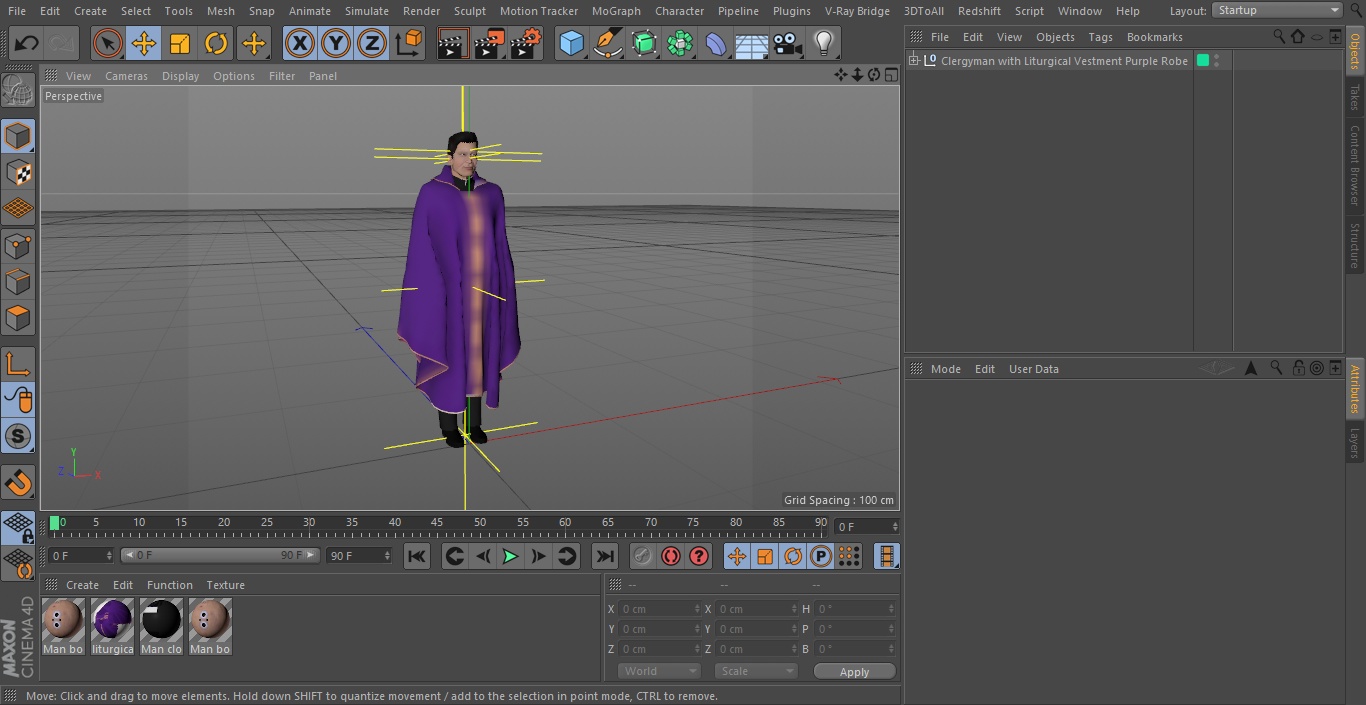
Task: Open viewport Display menu
Action: (180, 76)
